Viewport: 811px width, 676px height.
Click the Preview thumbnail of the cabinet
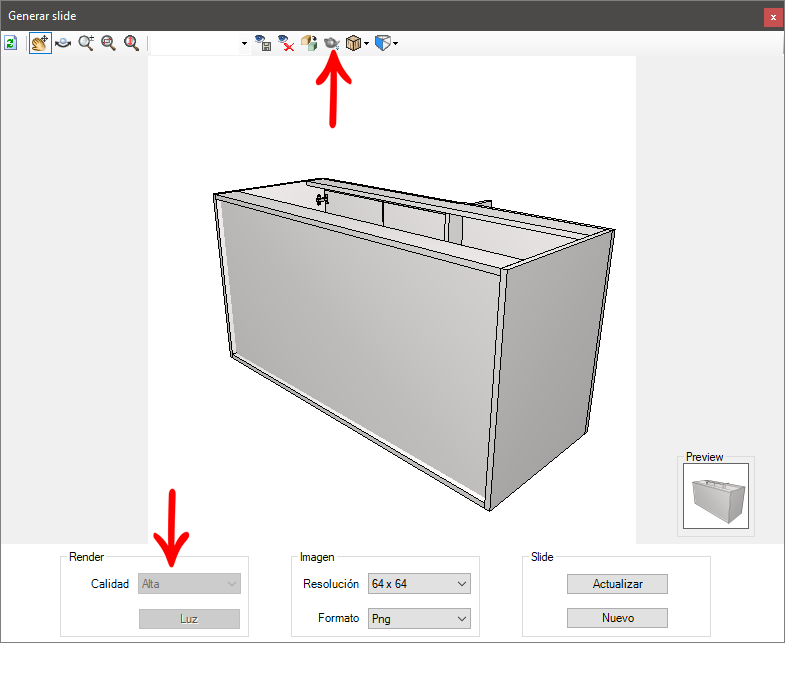pos(716,496)
